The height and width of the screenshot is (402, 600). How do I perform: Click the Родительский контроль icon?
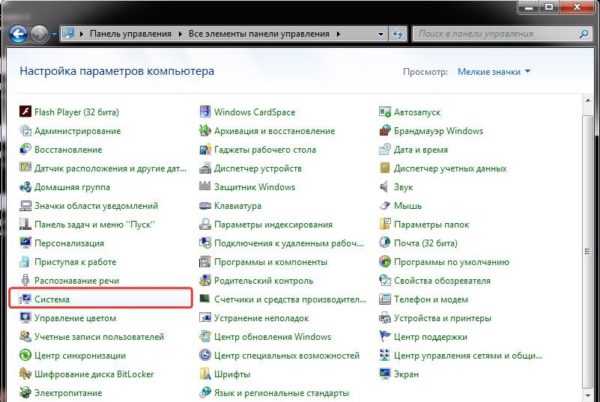click(x=205, y=280)
